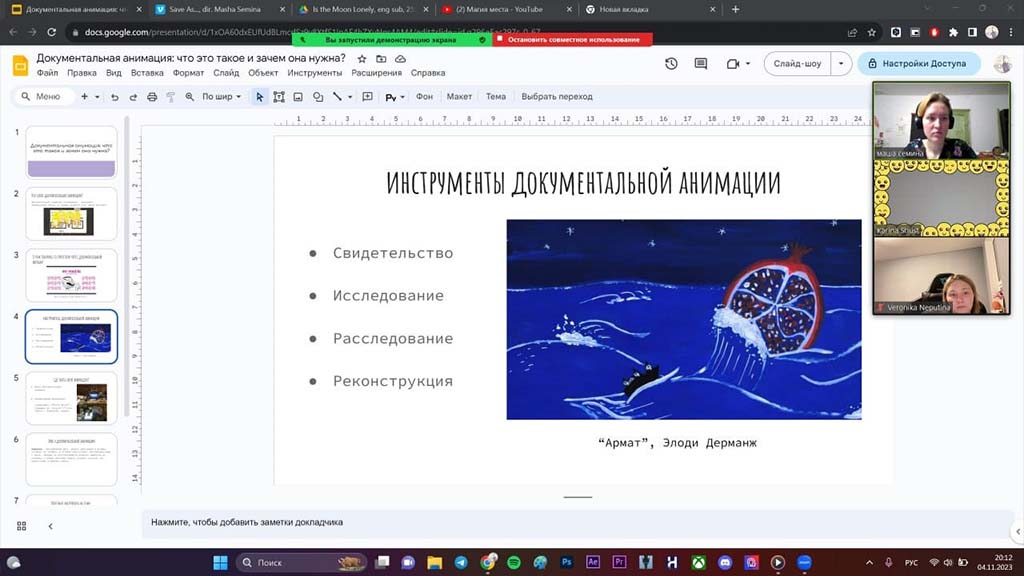Viewport: 1024px width, 576px height.
Task: Show hidden system tray icons
Action: coord(869,562)
